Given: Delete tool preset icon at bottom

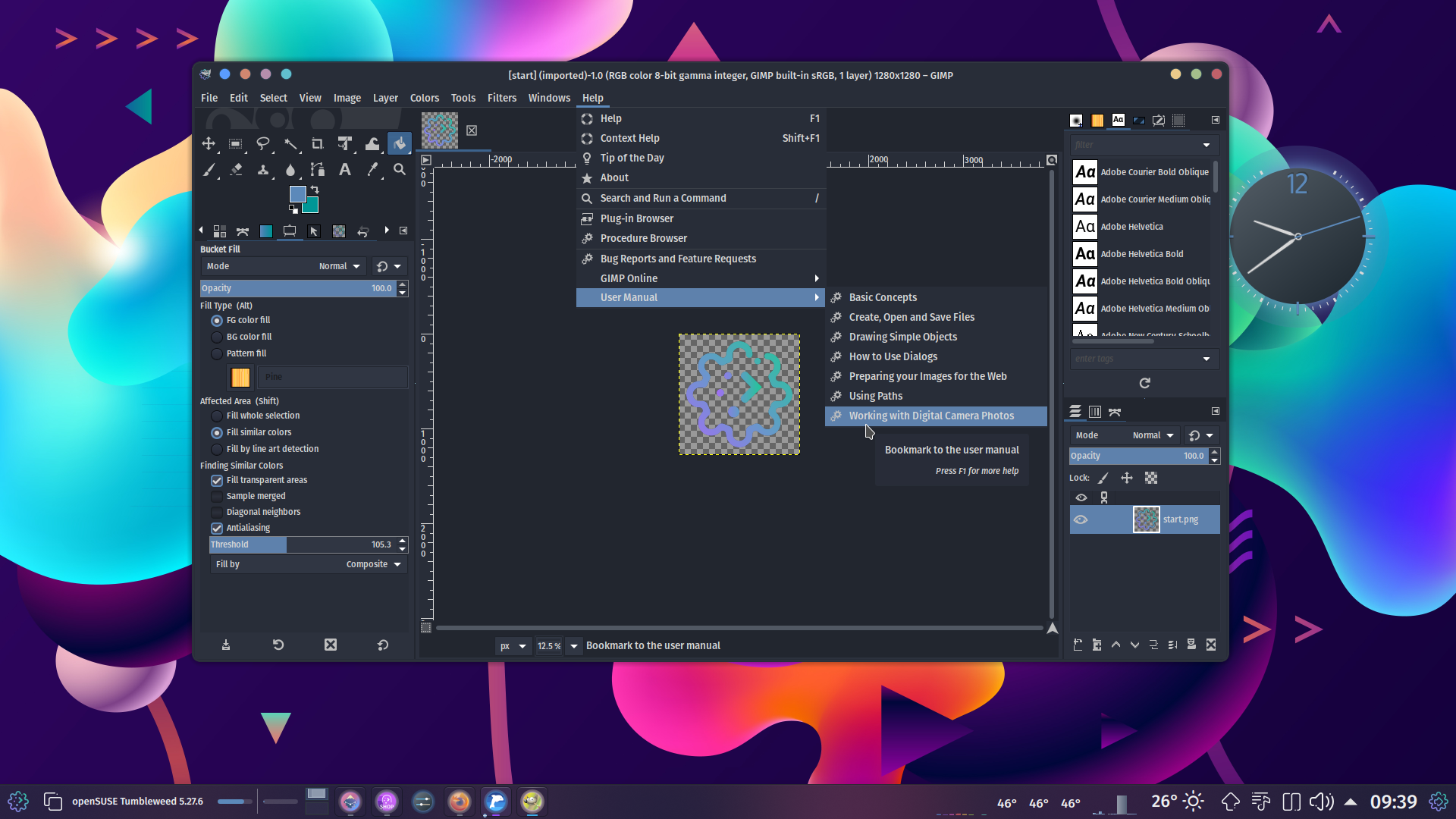Looking at the screenshot, I should click(x=331, y=645).
